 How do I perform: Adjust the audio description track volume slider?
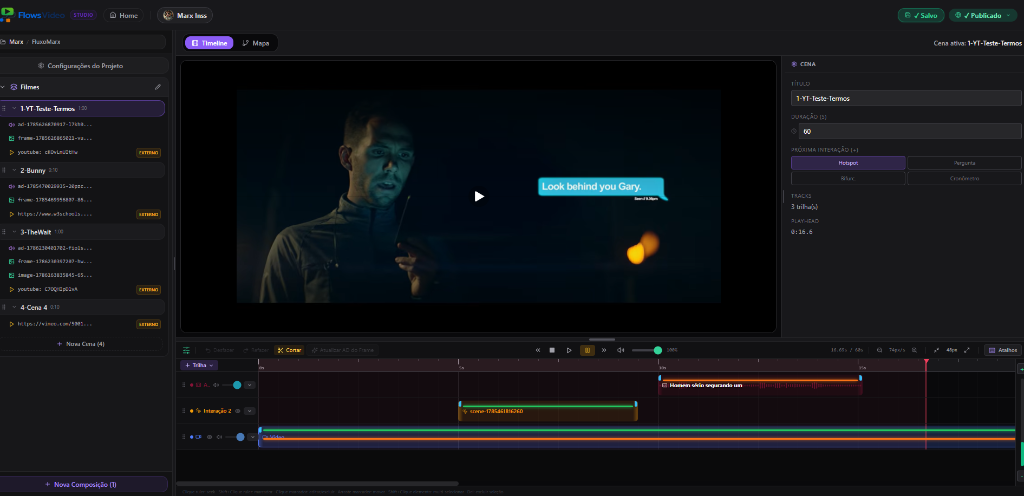tap(232, 385)
